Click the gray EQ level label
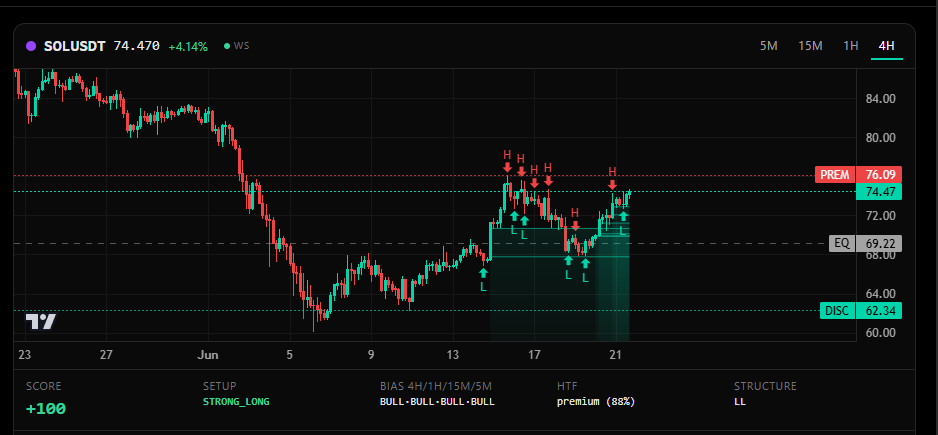Viewport: 938px width, 435px height. 842,244
